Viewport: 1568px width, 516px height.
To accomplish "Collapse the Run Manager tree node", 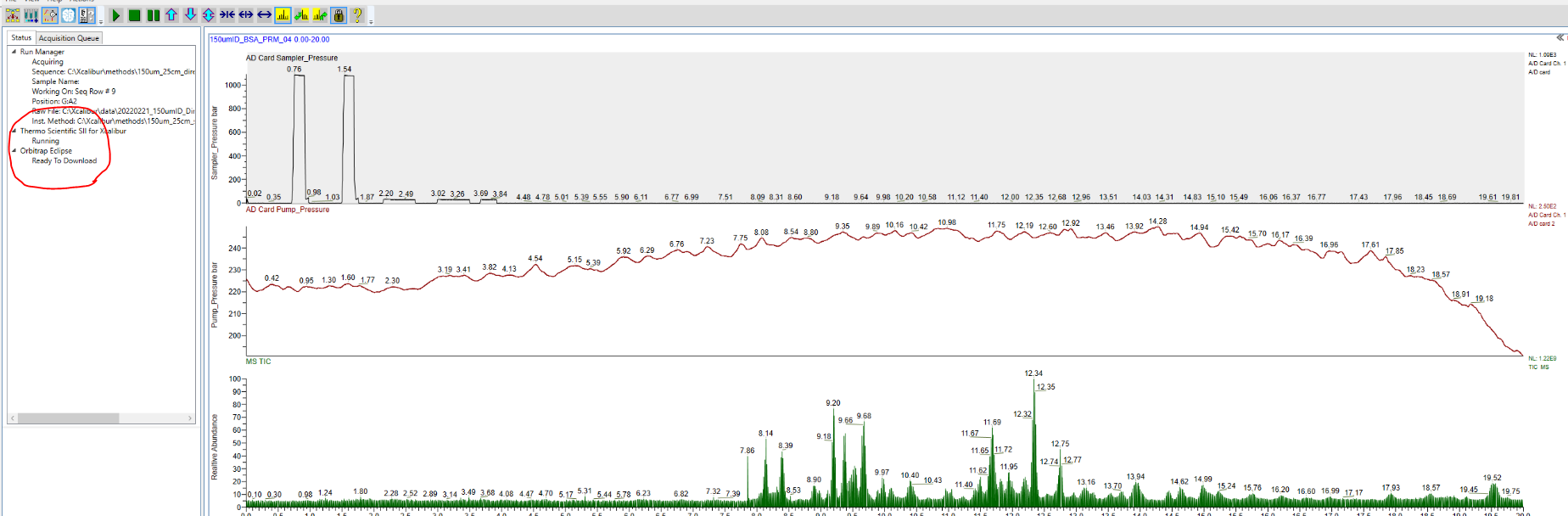I will pos(14,52).
